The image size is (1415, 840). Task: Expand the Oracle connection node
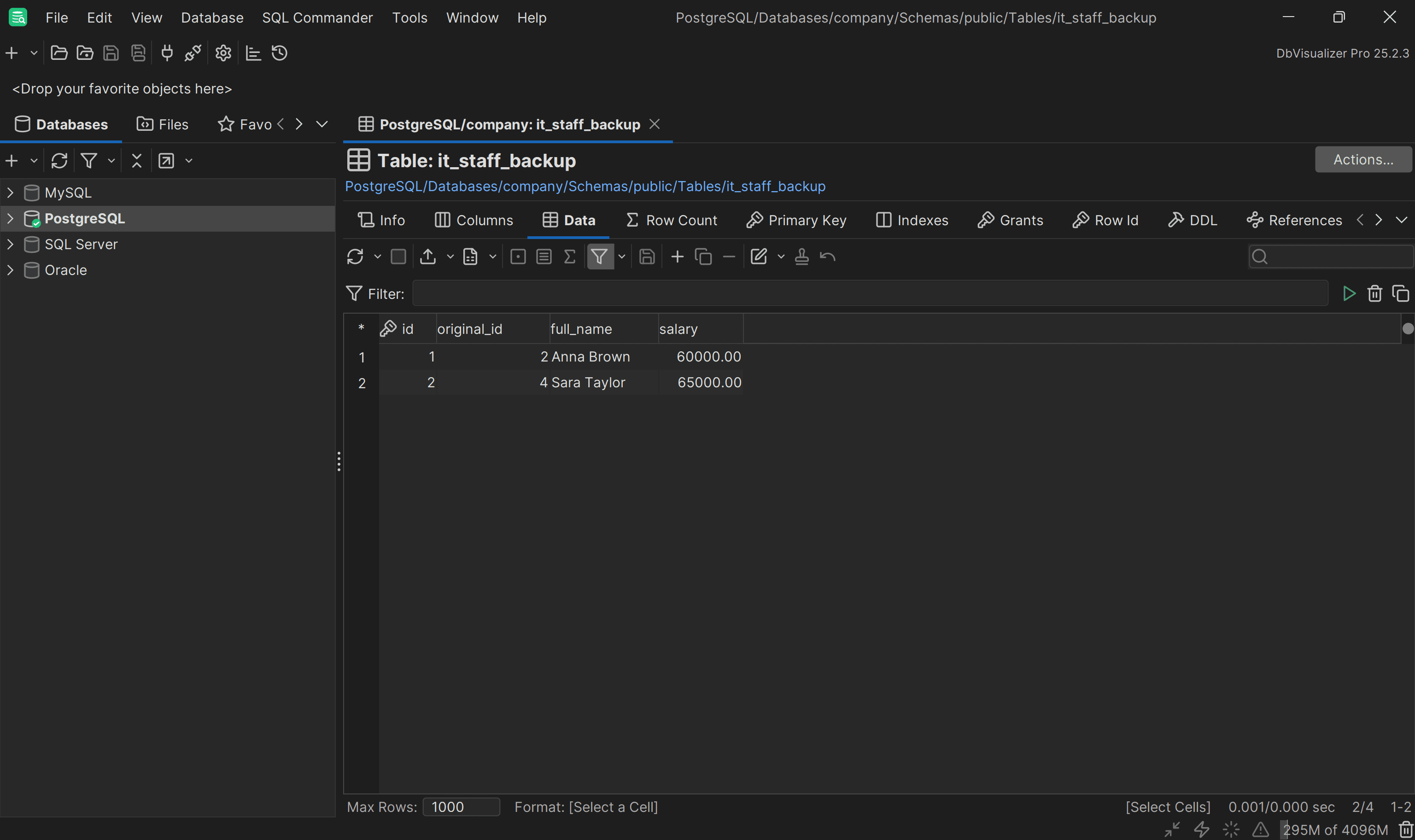click(x=10, y=270)
